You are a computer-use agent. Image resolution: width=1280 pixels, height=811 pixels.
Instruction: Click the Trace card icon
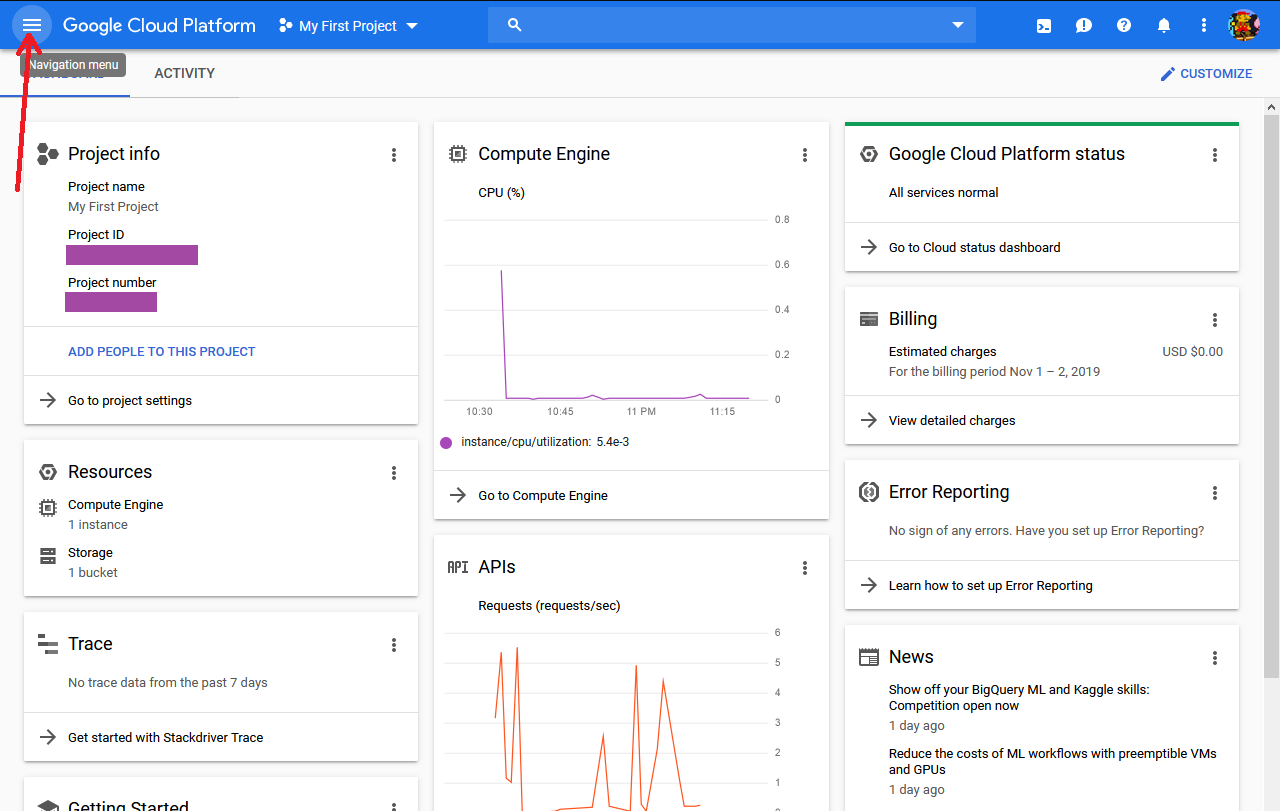48,644
